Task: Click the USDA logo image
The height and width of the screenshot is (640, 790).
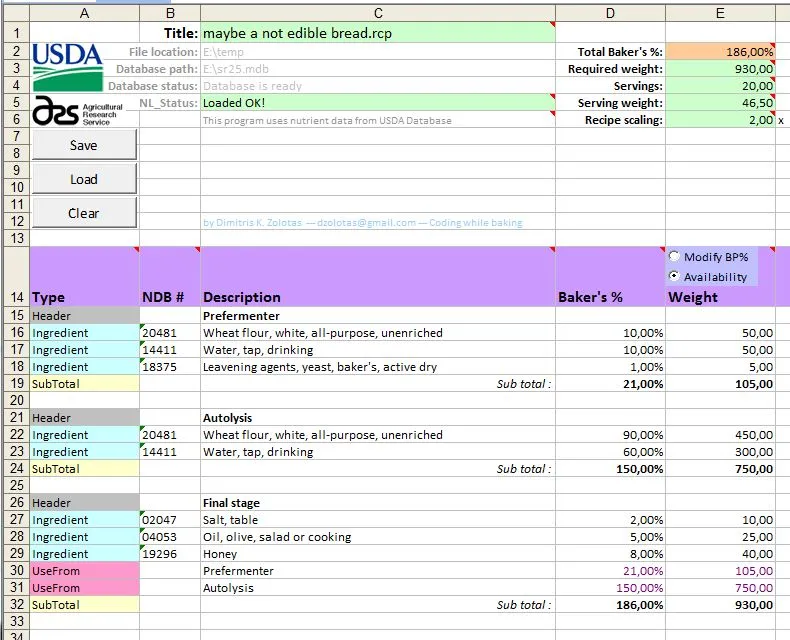Action: coord(68,68)
